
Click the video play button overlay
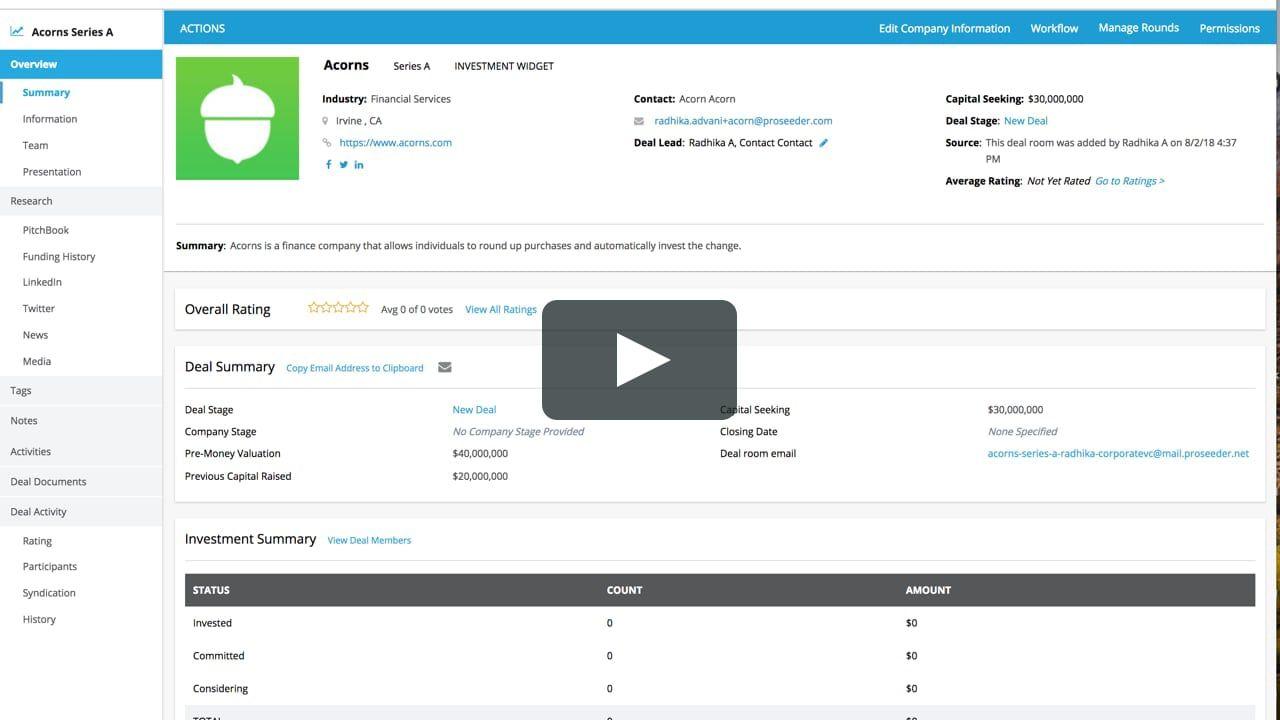(x=639, y=360)
